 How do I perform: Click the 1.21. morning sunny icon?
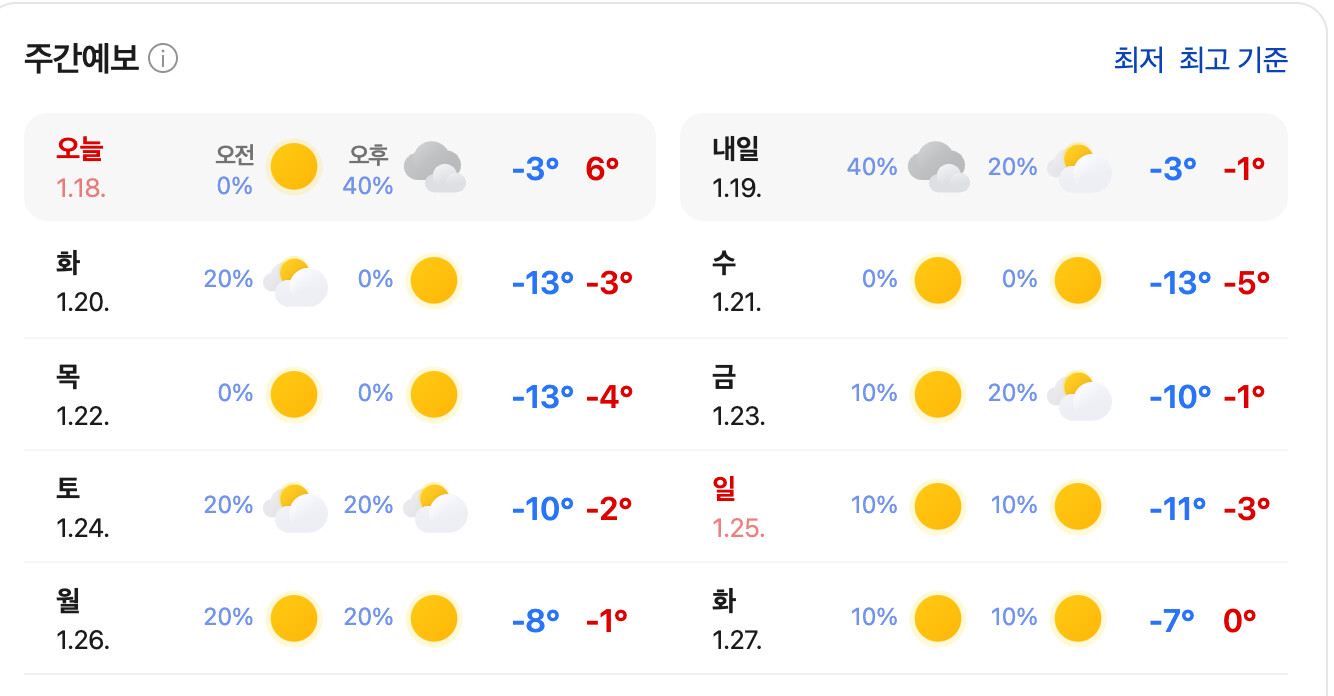pos(938,280)
